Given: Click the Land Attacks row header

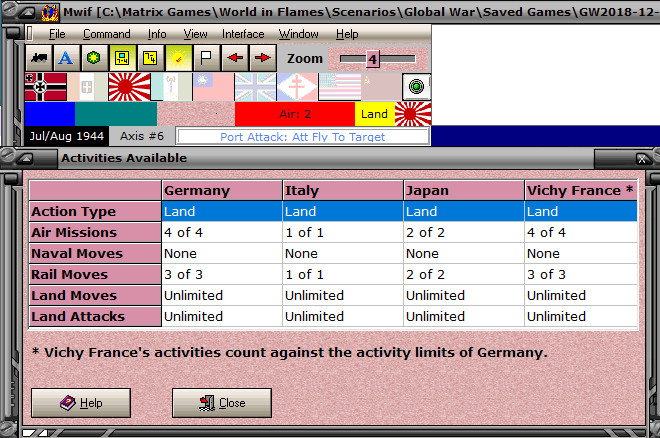Looking at the screenshot, I should click(x=95, y=316).
